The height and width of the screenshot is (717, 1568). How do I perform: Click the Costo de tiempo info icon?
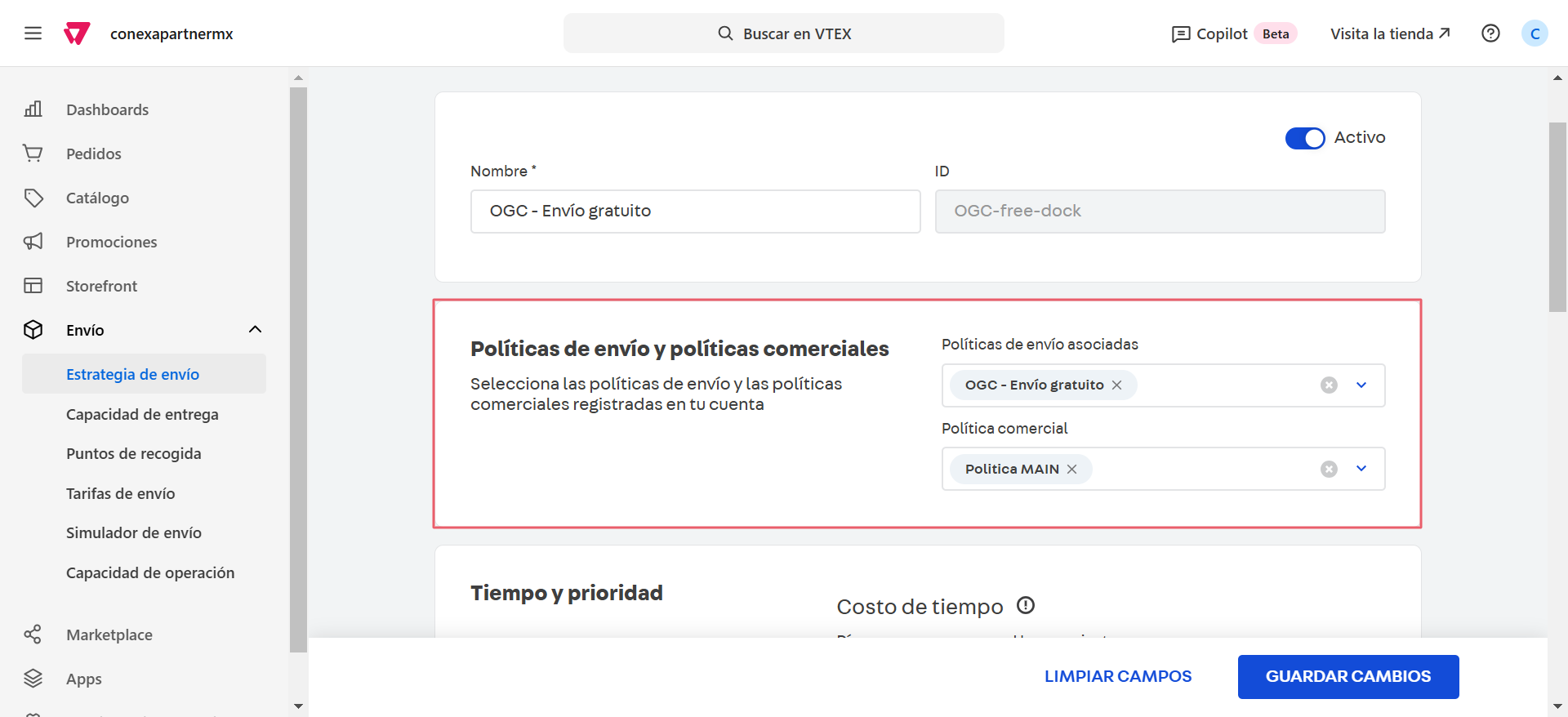[x=1026, y=605]
